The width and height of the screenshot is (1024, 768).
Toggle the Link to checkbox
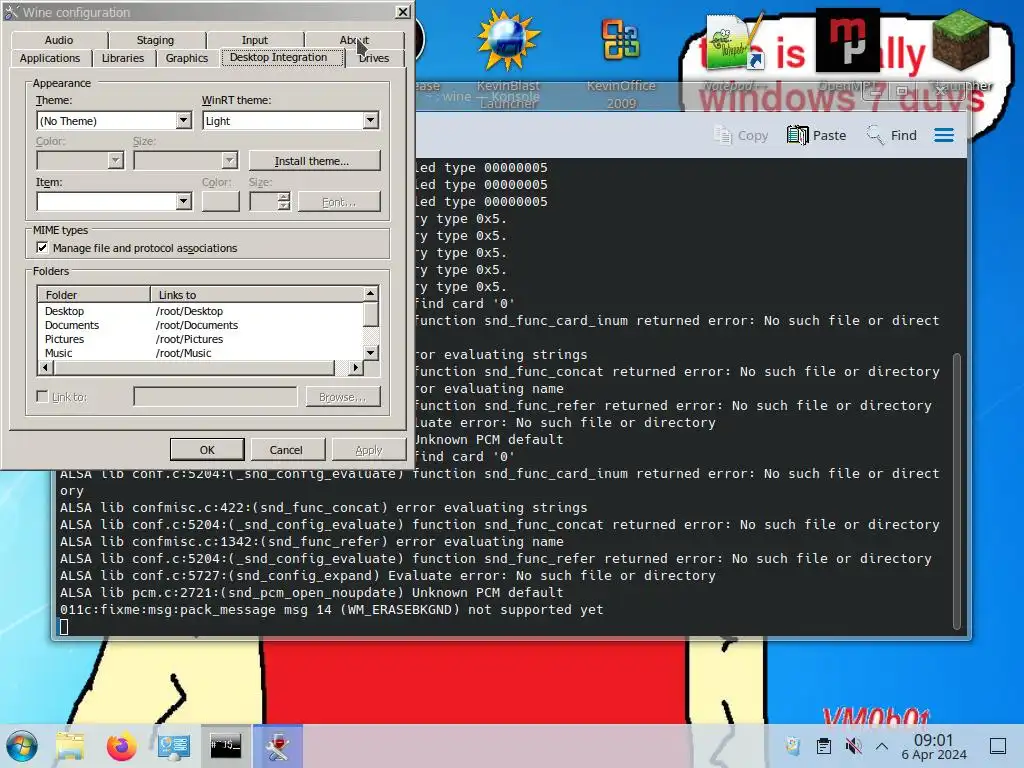coord(42,396)
